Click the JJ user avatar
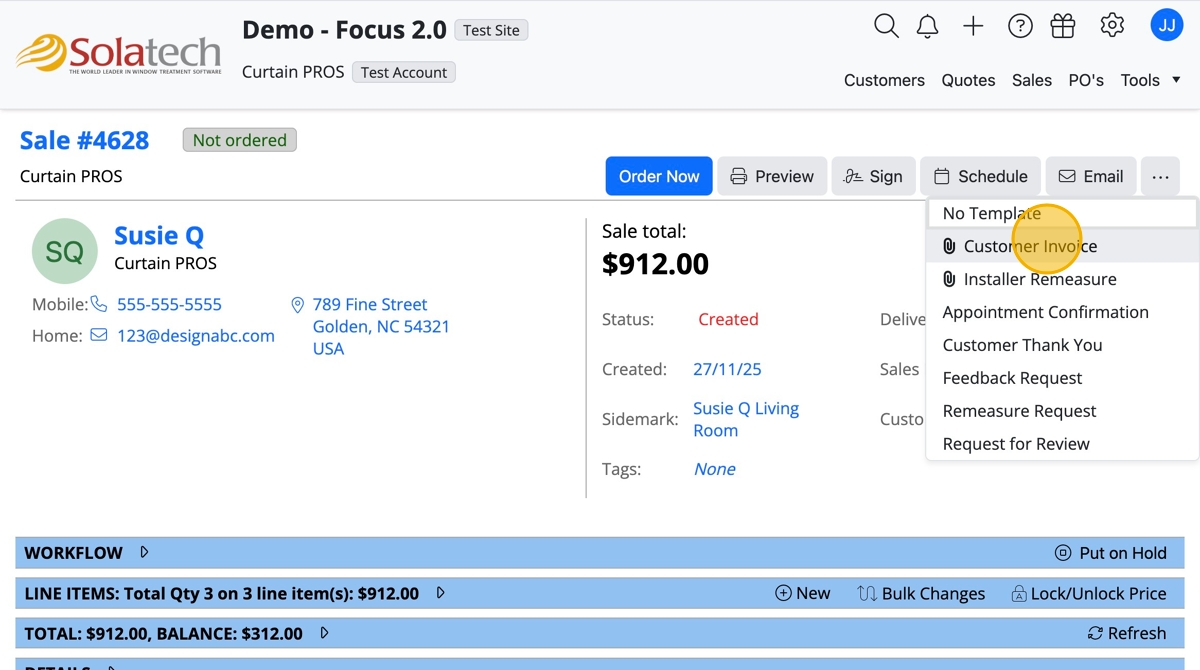 click(1167, 25)
